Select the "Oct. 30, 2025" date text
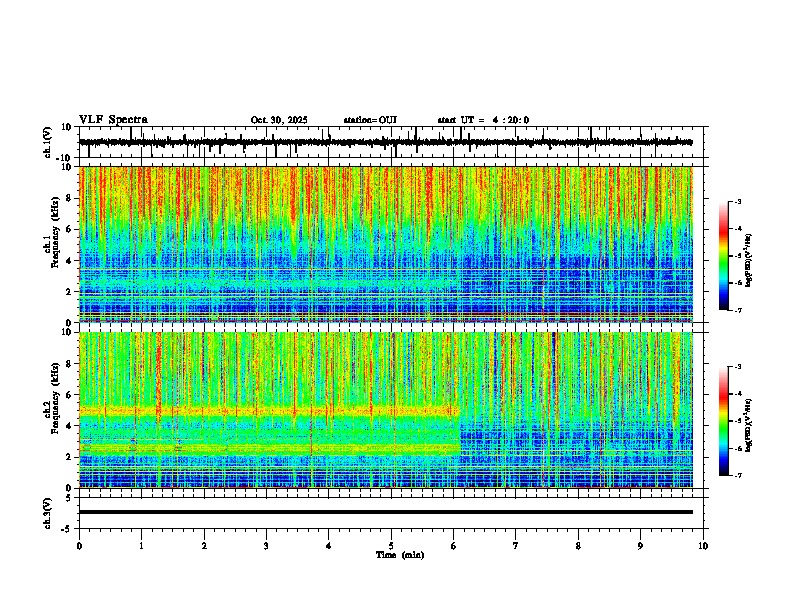Viewport: 792px width, 612px height. pos(279,120)
